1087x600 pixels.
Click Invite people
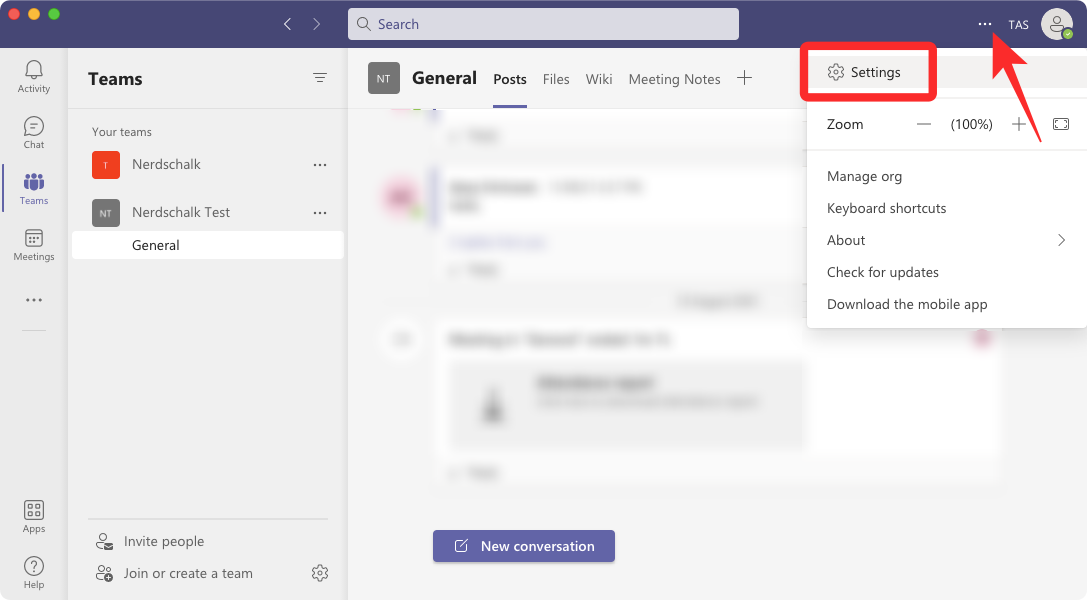click(x=163, y=541)
